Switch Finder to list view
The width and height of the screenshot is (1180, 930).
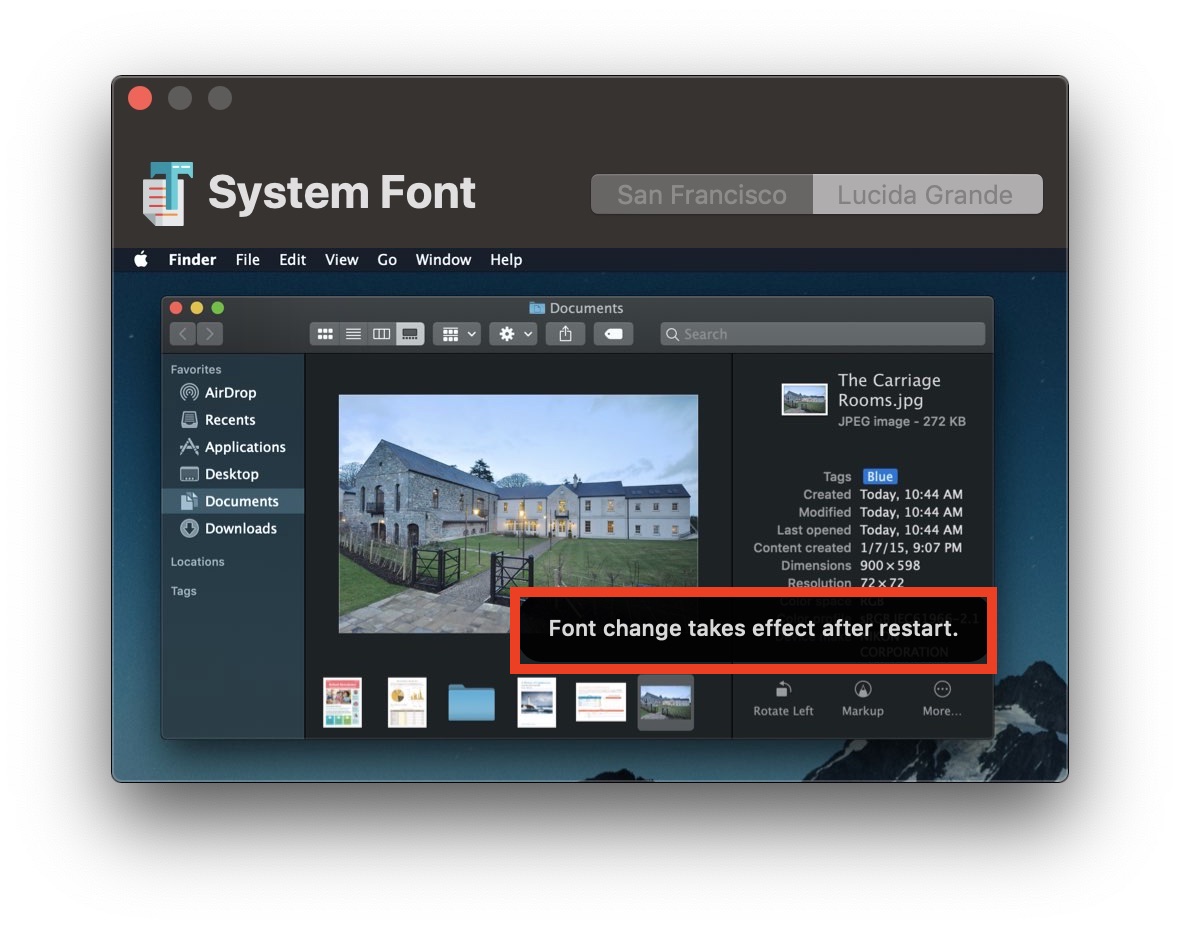pos(353,334)
